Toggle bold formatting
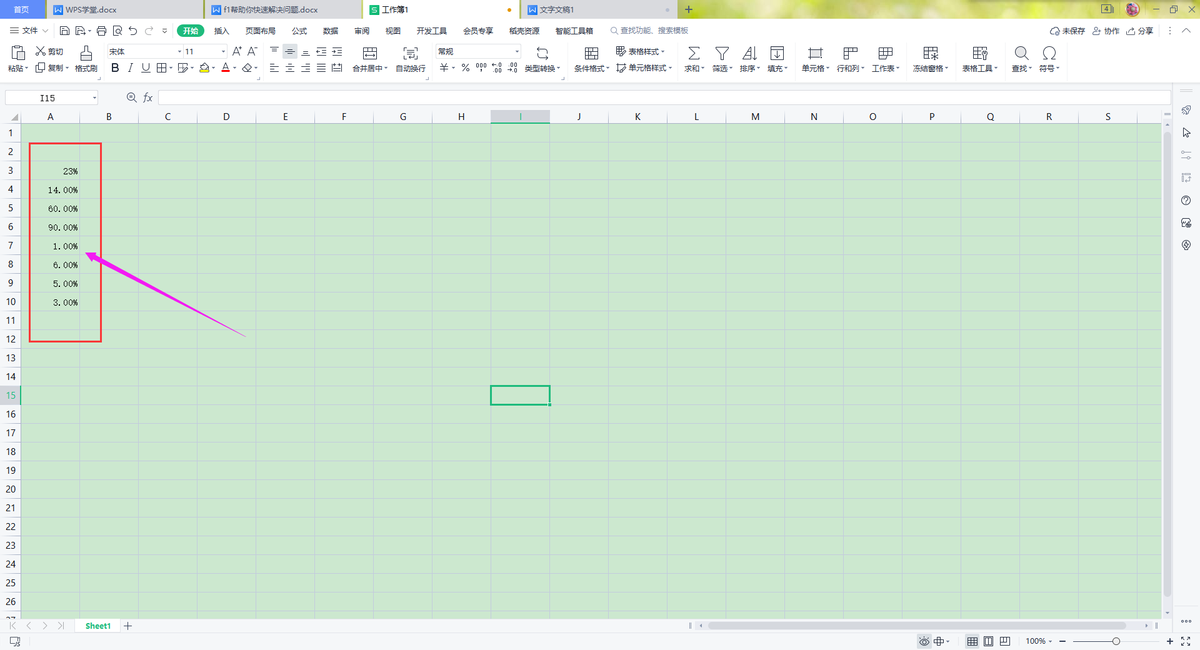Image resolution: width=1200 pixels, height=650 pixels. [x=115, y=68]
